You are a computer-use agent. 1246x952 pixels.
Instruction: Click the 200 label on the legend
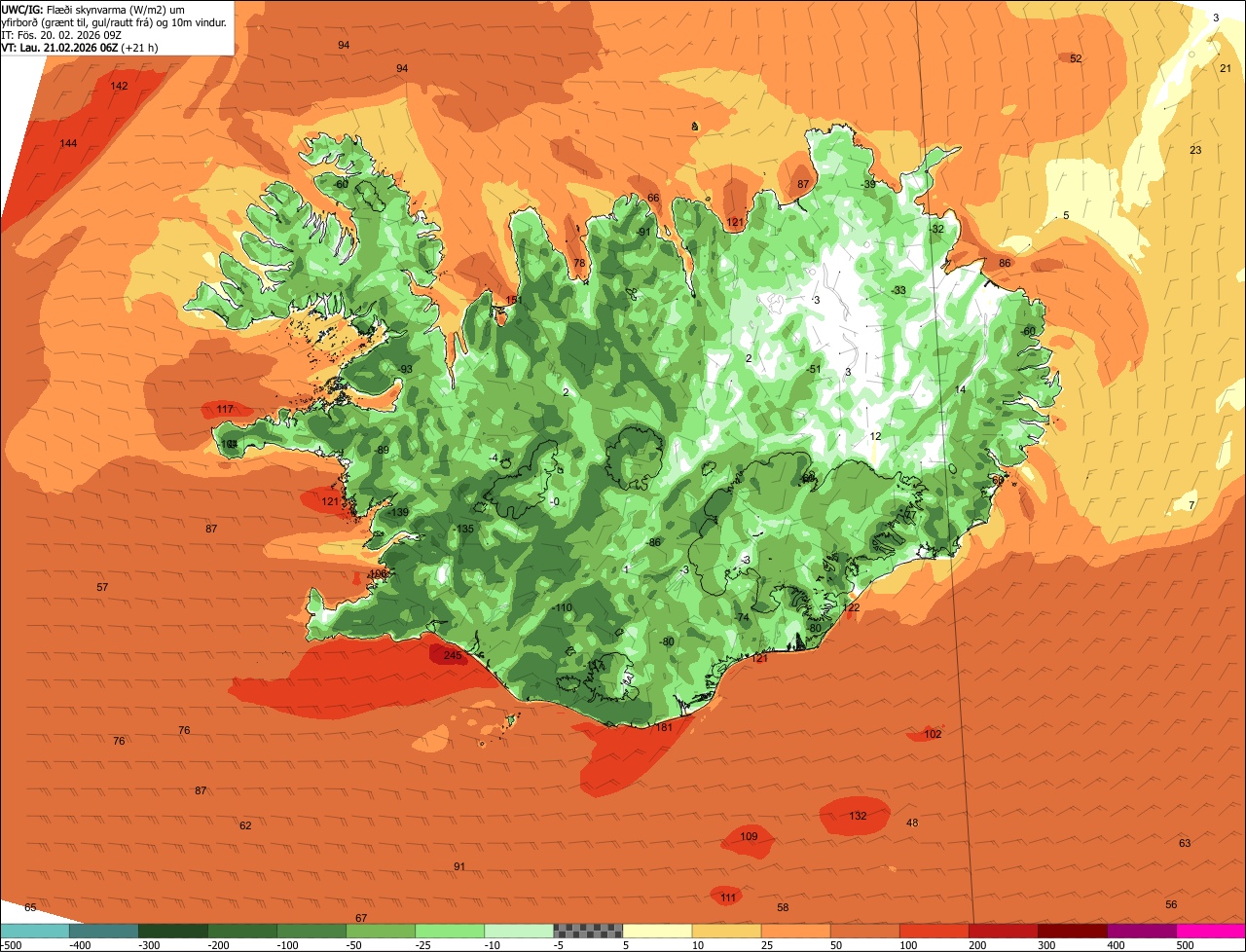tap(976, 944)
